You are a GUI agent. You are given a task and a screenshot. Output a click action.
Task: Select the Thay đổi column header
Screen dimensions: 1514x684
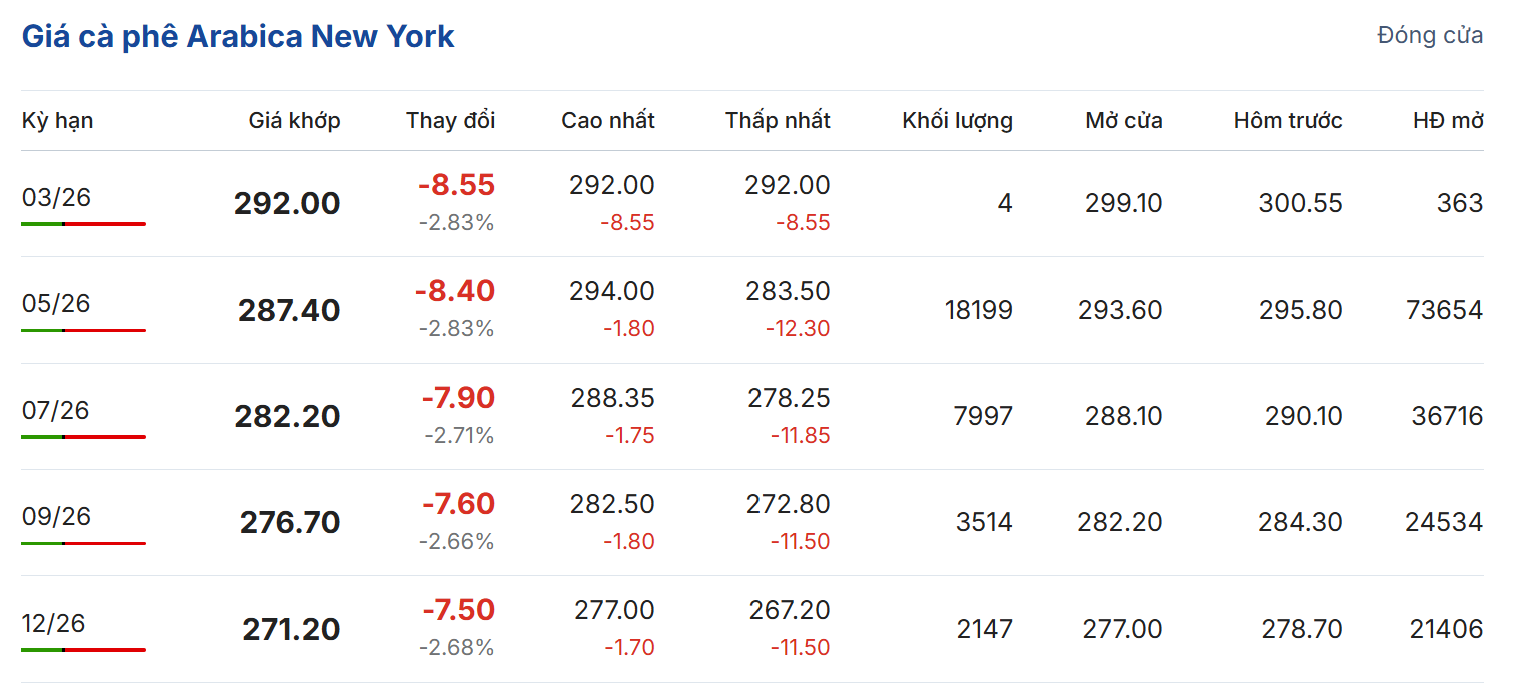450,121
